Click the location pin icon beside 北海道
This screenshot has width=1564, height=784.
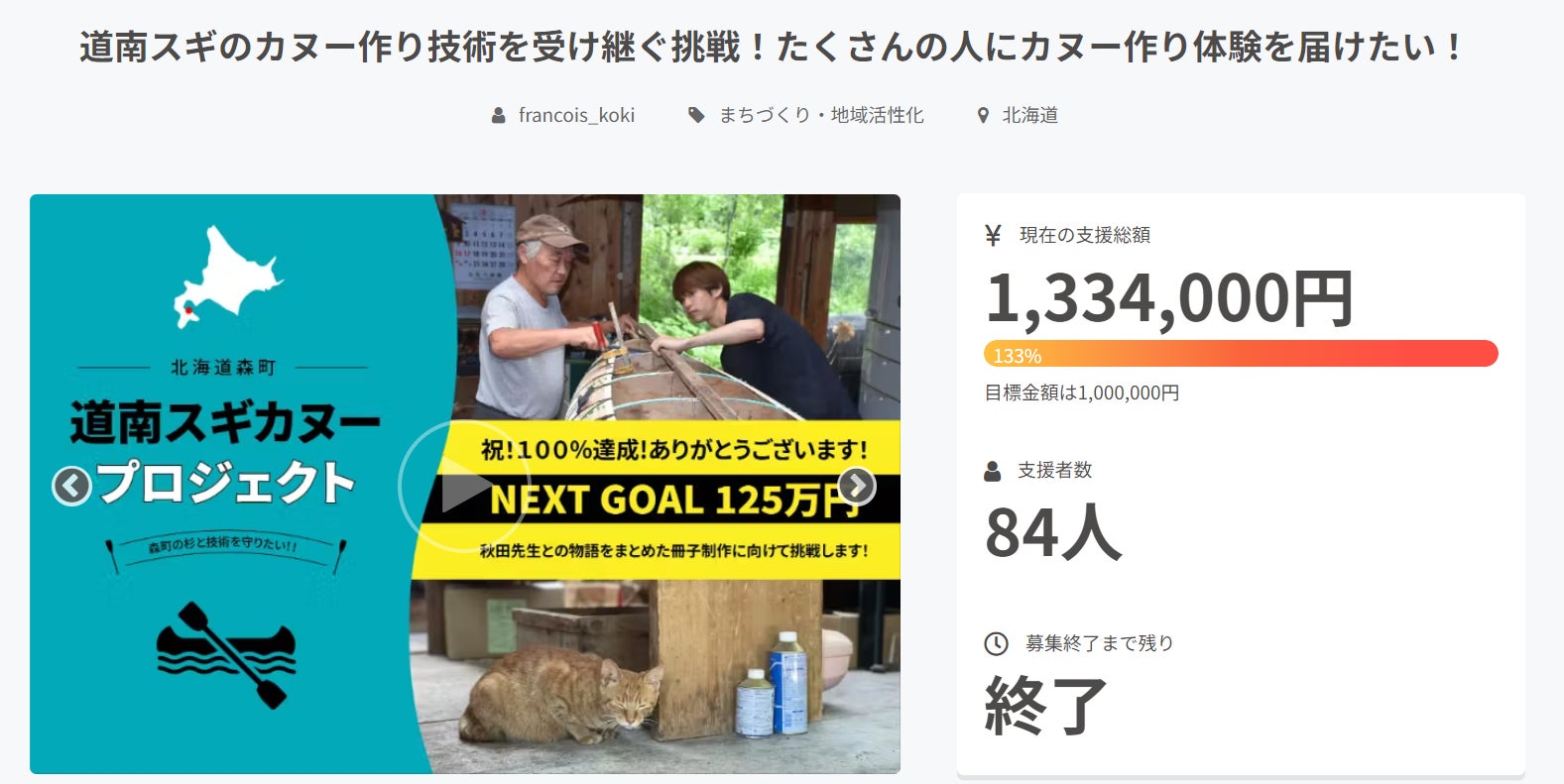pos(983,116)
